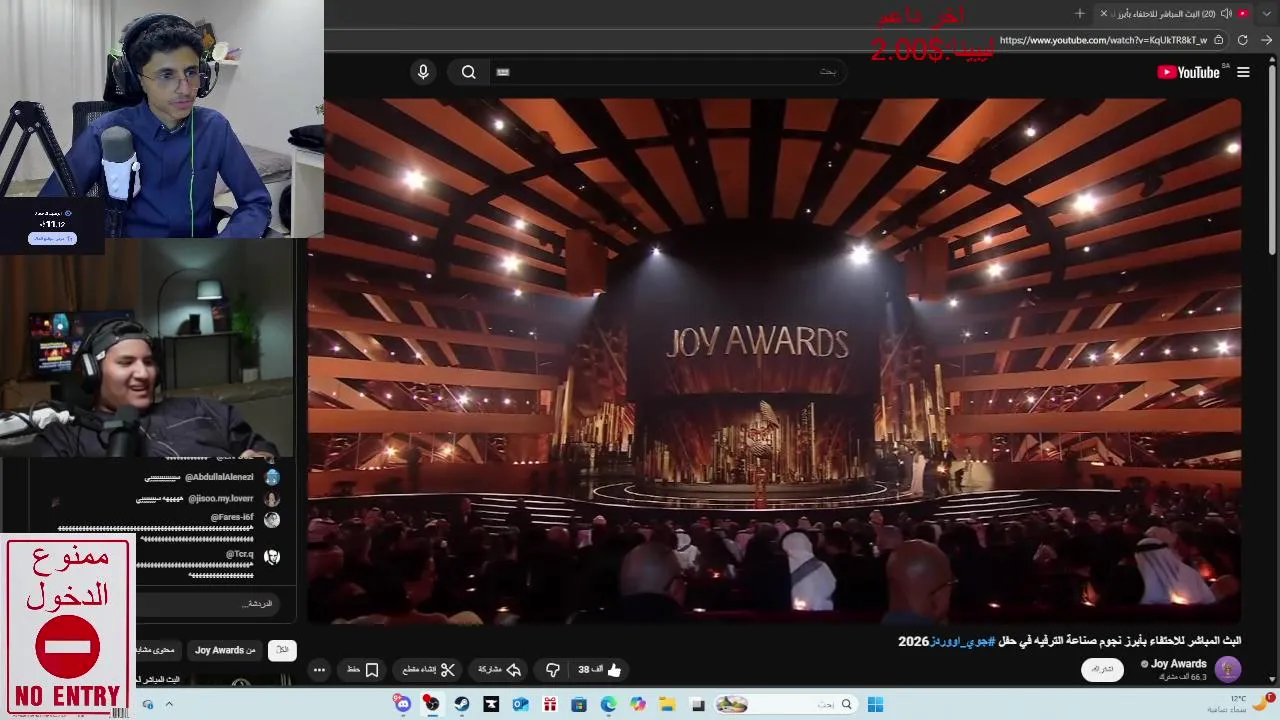Screen dimensions: 1280x720
Task: Open the YouTube hamburger guide menu
Action: (1243, 72)
